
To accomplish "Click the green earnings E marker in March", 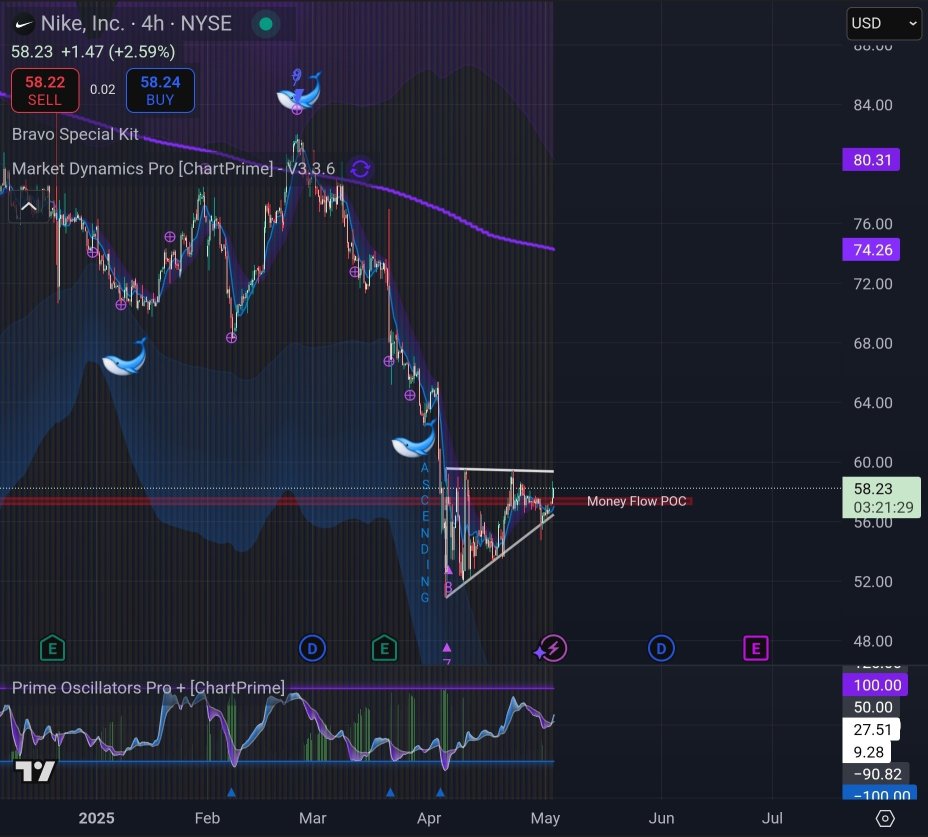I will 384,649.
